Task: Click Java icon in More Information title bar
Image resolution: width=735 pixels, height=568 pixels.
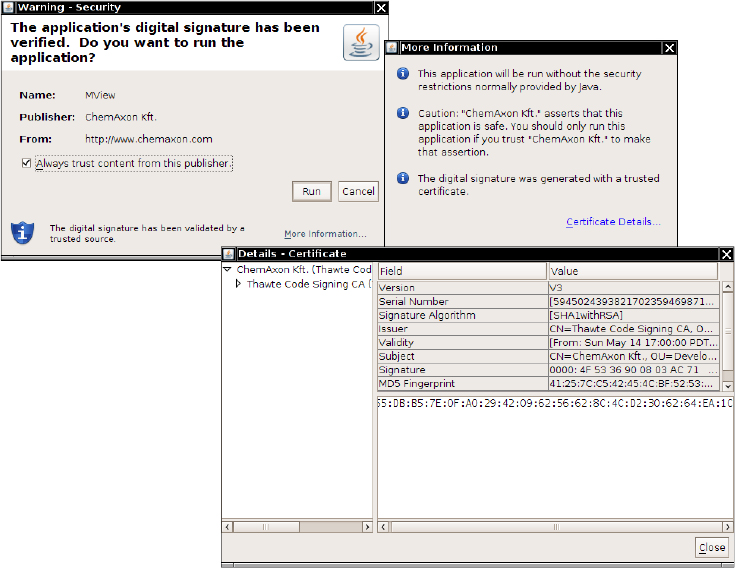Action: [x=391, y=47]
